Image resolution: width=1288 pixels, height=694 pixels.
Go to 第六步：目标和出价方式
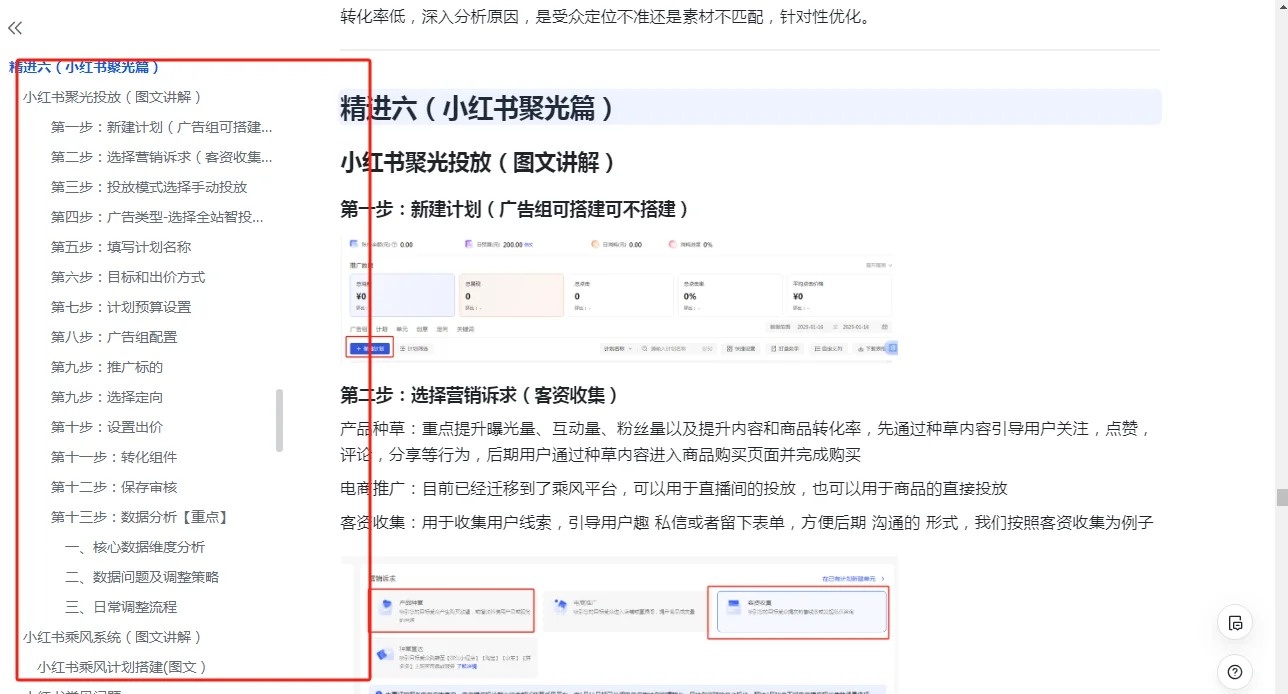(x=128, y=277)
